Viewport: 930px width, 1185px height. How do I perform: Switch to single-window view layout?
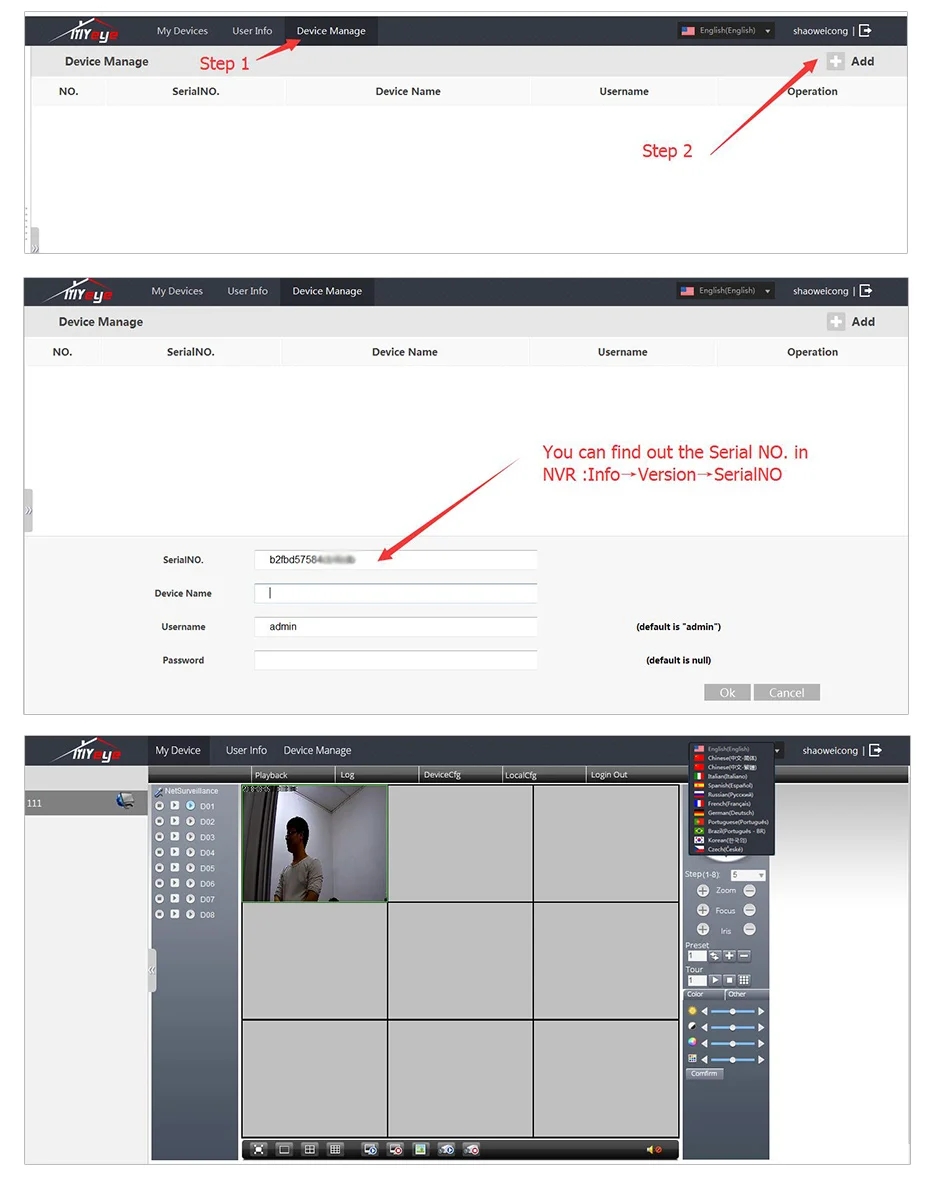click(284, 1149)
